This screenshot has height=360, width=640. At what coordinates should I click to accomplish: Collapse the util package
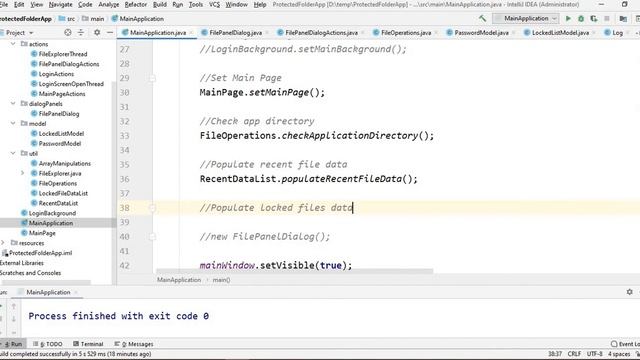tap(13, 153)
